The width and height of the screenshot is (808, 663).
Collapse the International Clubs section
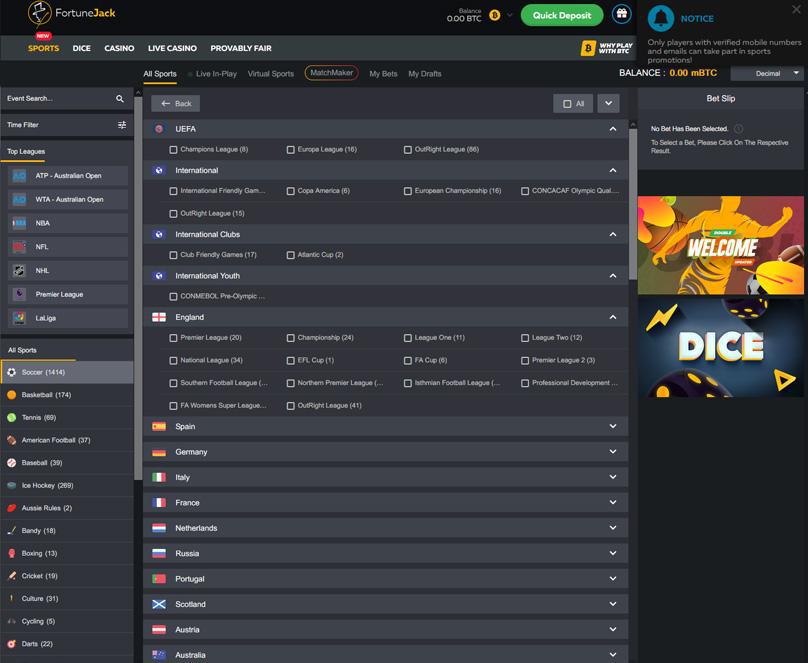click(613, 234)
